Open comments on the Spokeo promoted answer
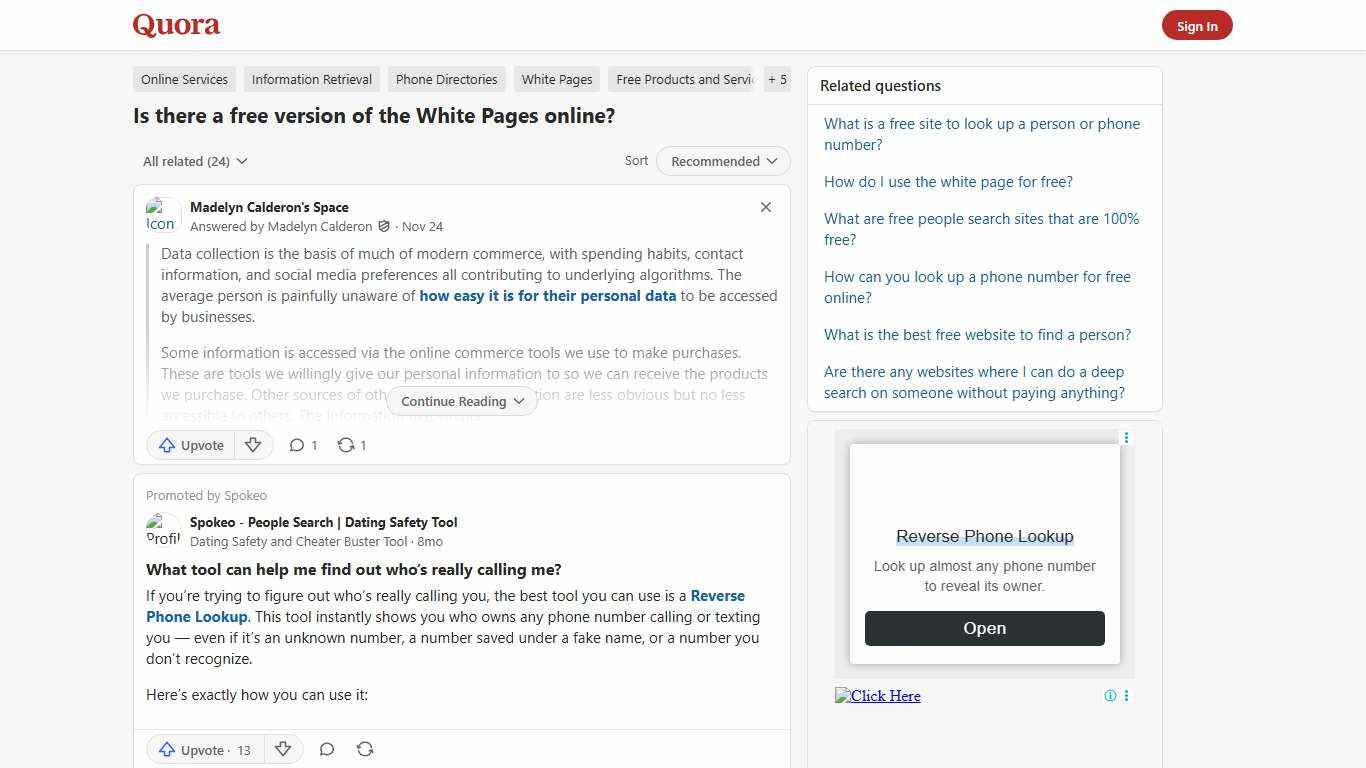 pyautogui.click(x=327, y=749)
